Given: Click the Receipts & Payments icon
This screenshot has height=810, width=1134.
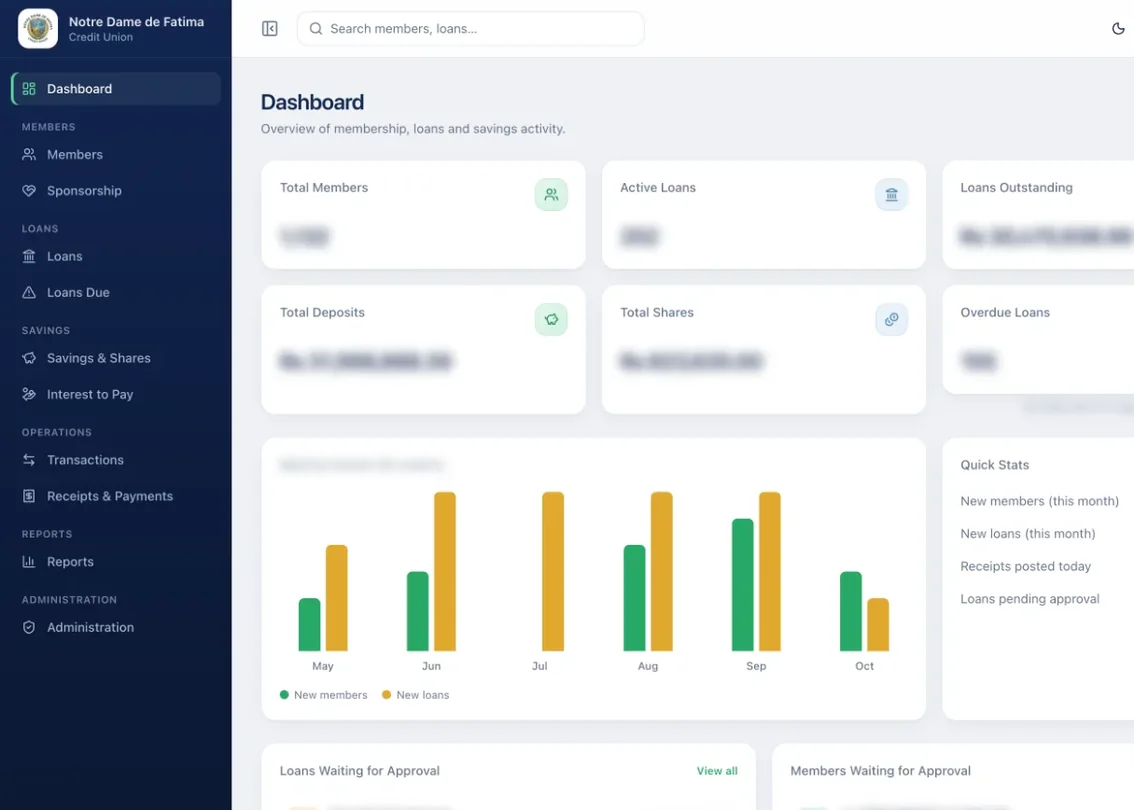Looking at the screenshot, I should point(29,496).
